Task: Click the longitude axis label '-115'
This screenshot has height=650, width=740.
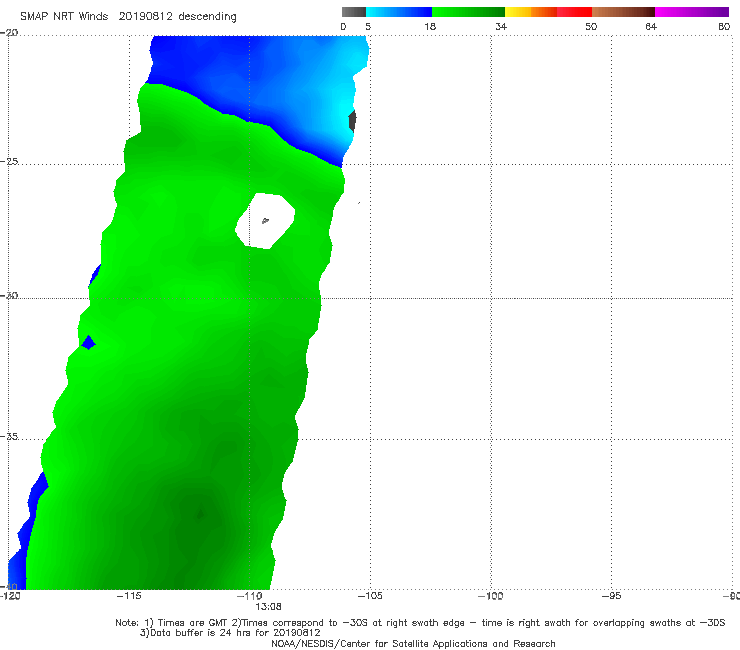Action: click(x=129, y=595)
